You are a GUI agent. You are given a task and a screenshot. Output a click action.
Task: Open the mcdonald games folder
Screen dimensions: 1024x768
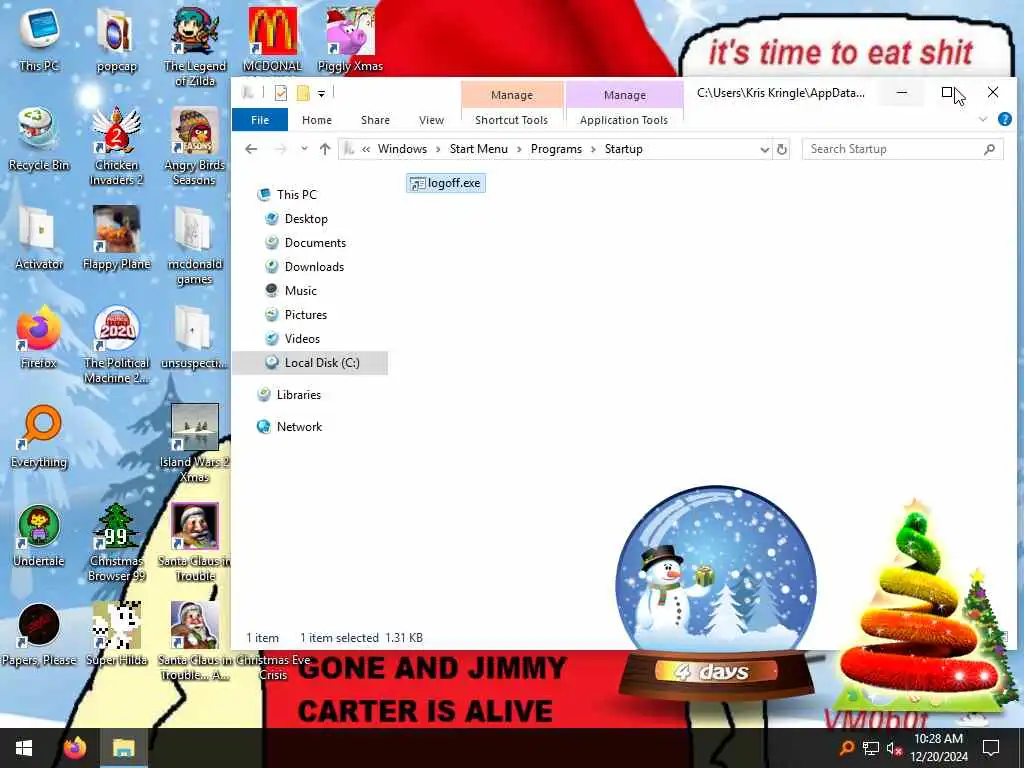(x=195, y=246)
